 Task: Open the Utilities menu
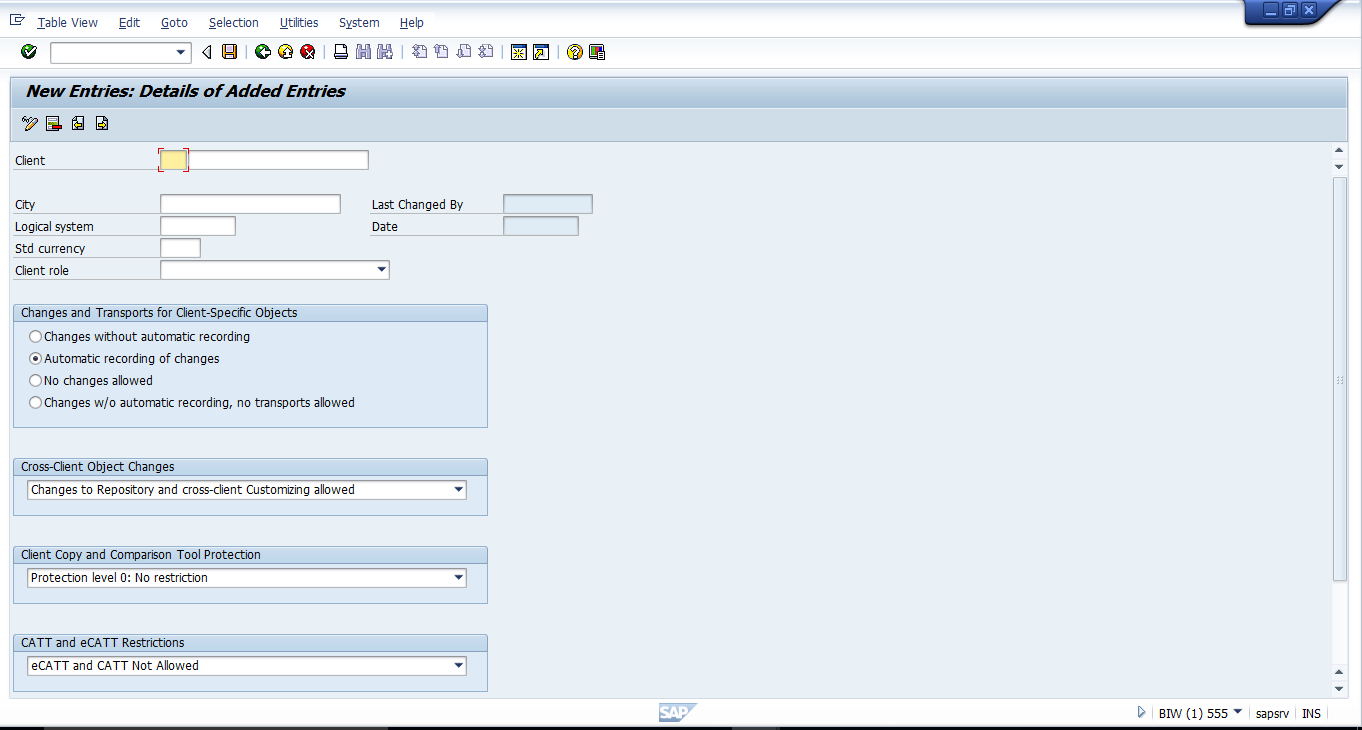pos(298,22)
